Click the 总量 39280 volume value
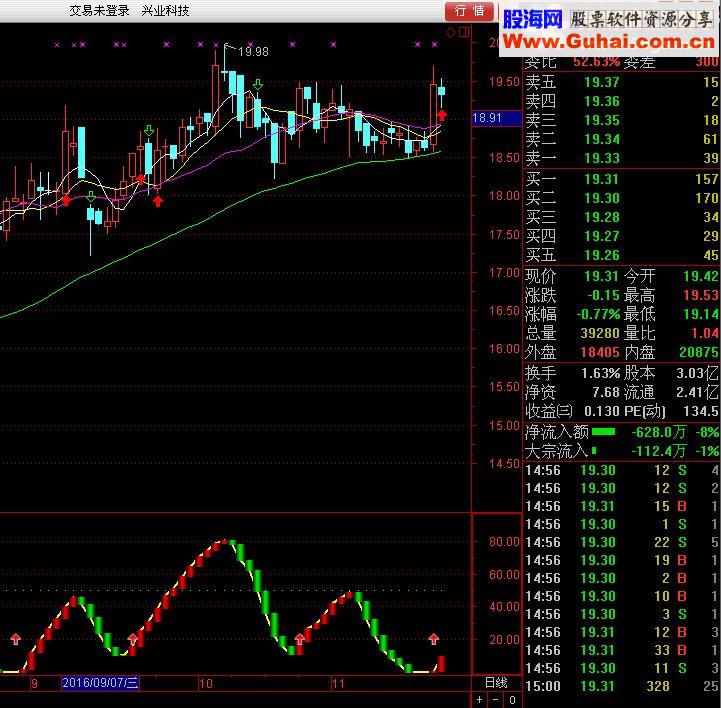721x708 pixels. pyautogui.click(x=600, y=333)
